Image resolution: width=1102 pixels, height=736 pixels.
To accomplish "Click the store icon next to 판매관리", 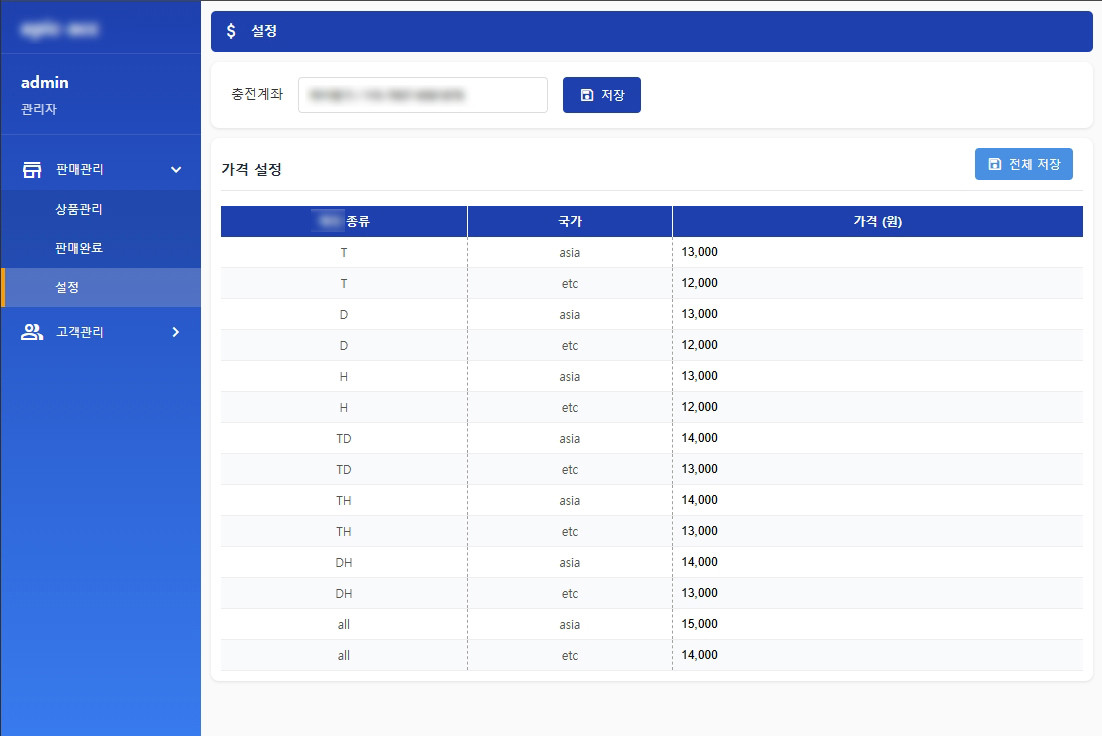I will tap(32, 169).
